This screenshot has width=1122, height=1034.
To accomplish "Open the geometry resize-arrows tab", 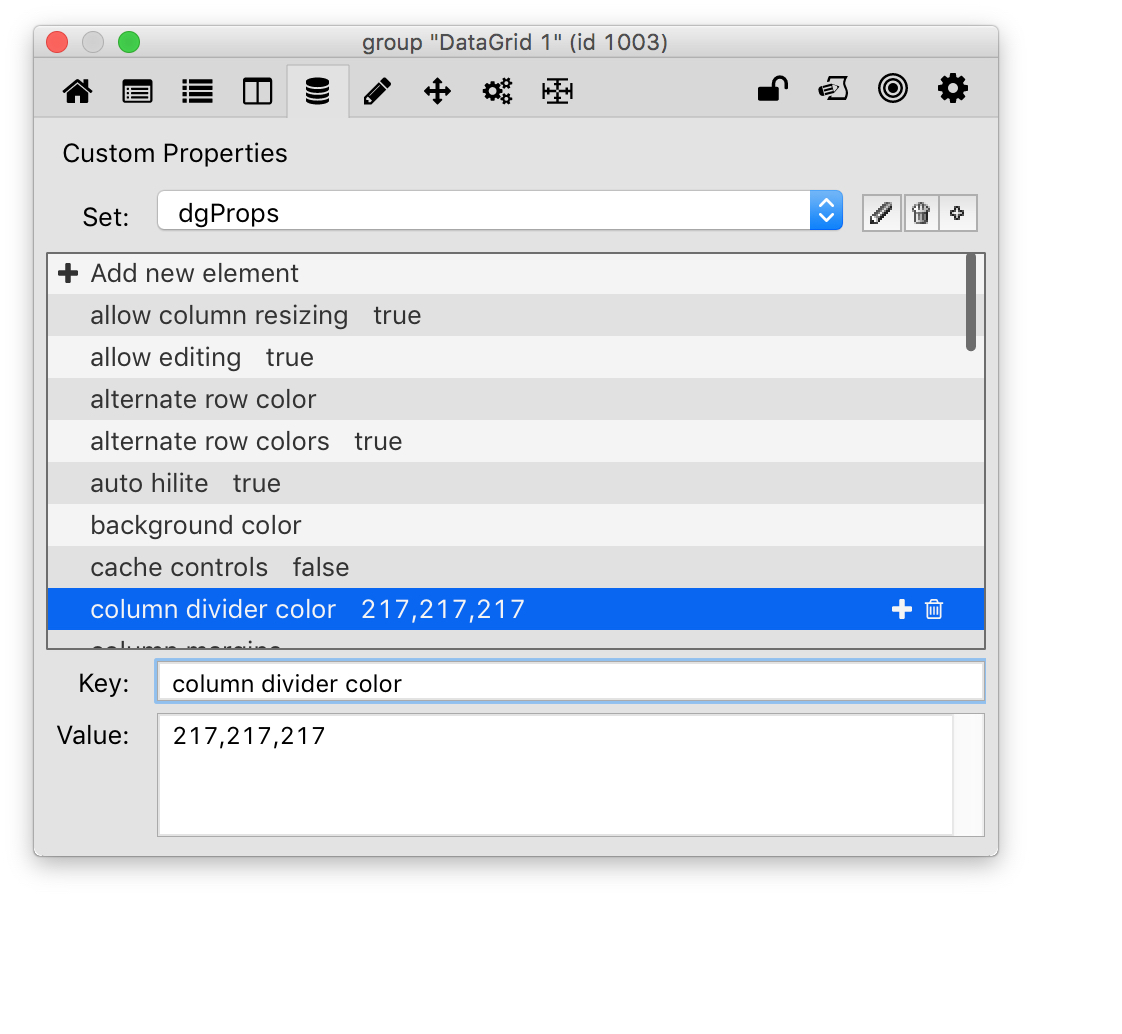I will [557, 92].
